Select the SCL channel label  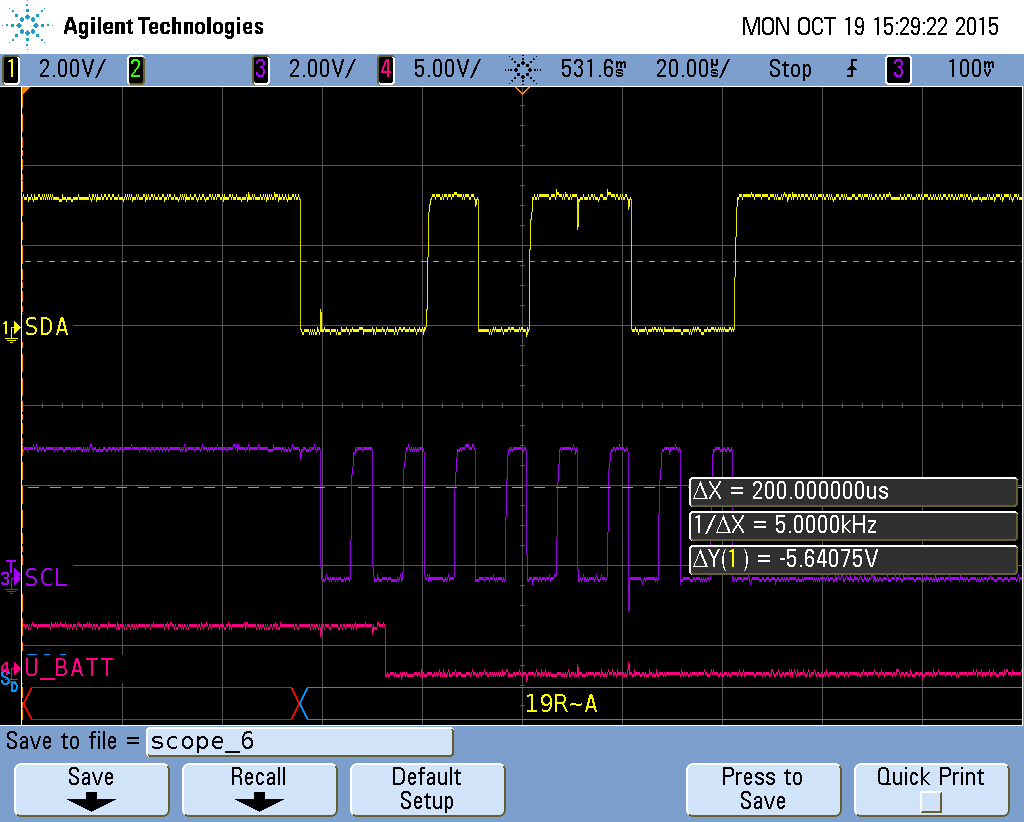47,577
